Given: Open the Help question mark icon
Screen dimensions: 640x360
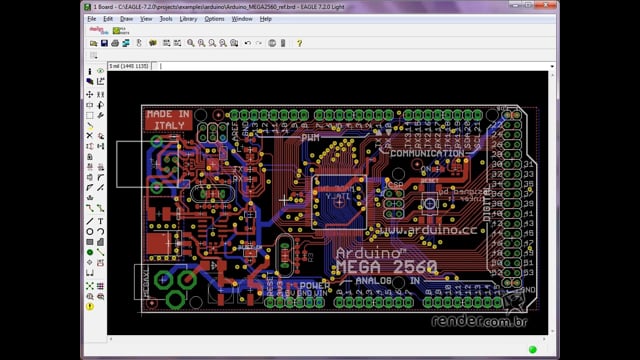Looking at the screenshot, I should click(x=299, y=43).
